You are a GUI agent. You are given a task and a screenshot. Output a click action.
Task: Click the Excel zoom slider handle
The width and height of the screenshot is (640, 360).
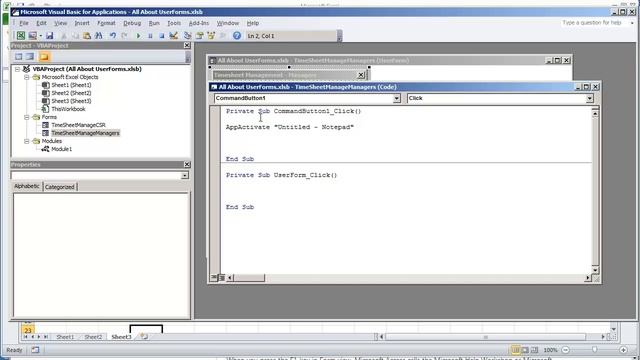(595, 350)
